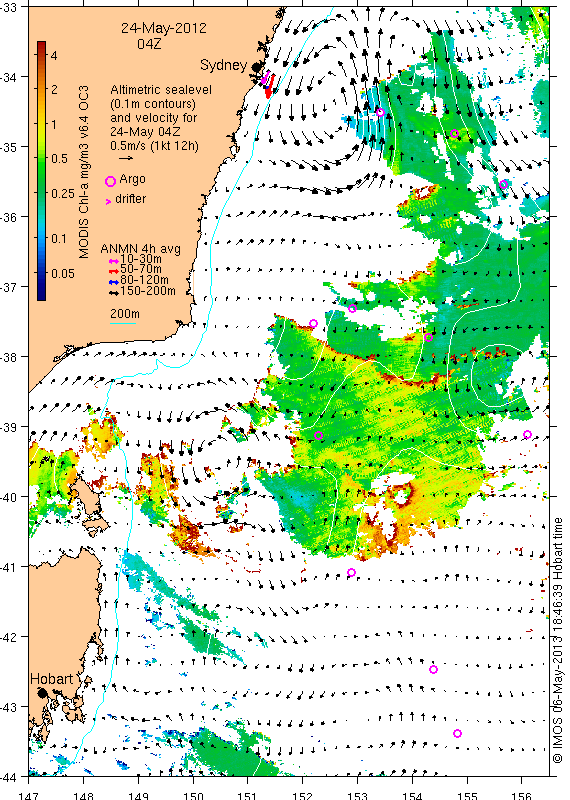The width and height of the screenshot is (570, 800).
Task: Click the Hobart text label
Action: 52,679
